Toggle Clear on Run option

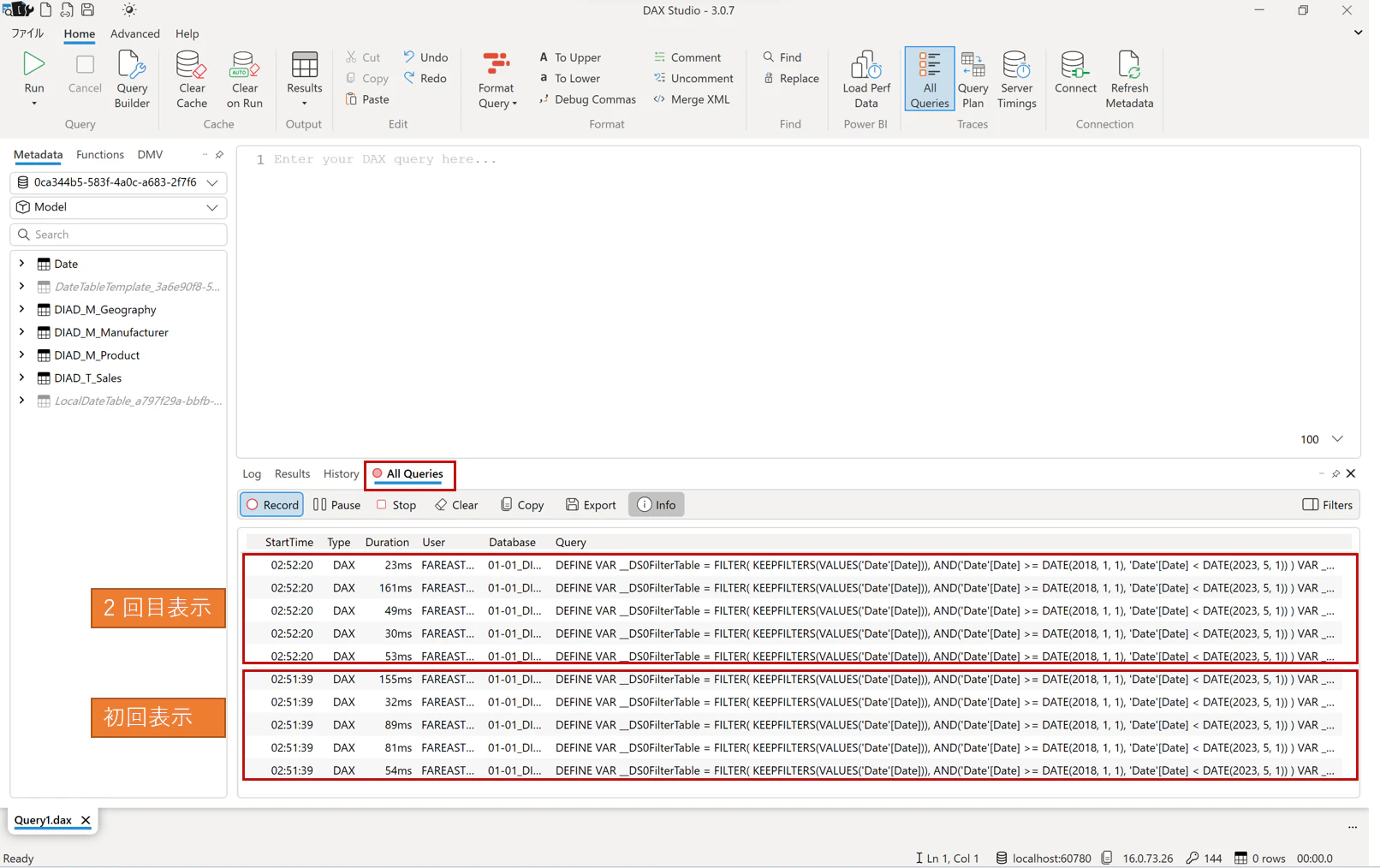[x=244, y=80]
